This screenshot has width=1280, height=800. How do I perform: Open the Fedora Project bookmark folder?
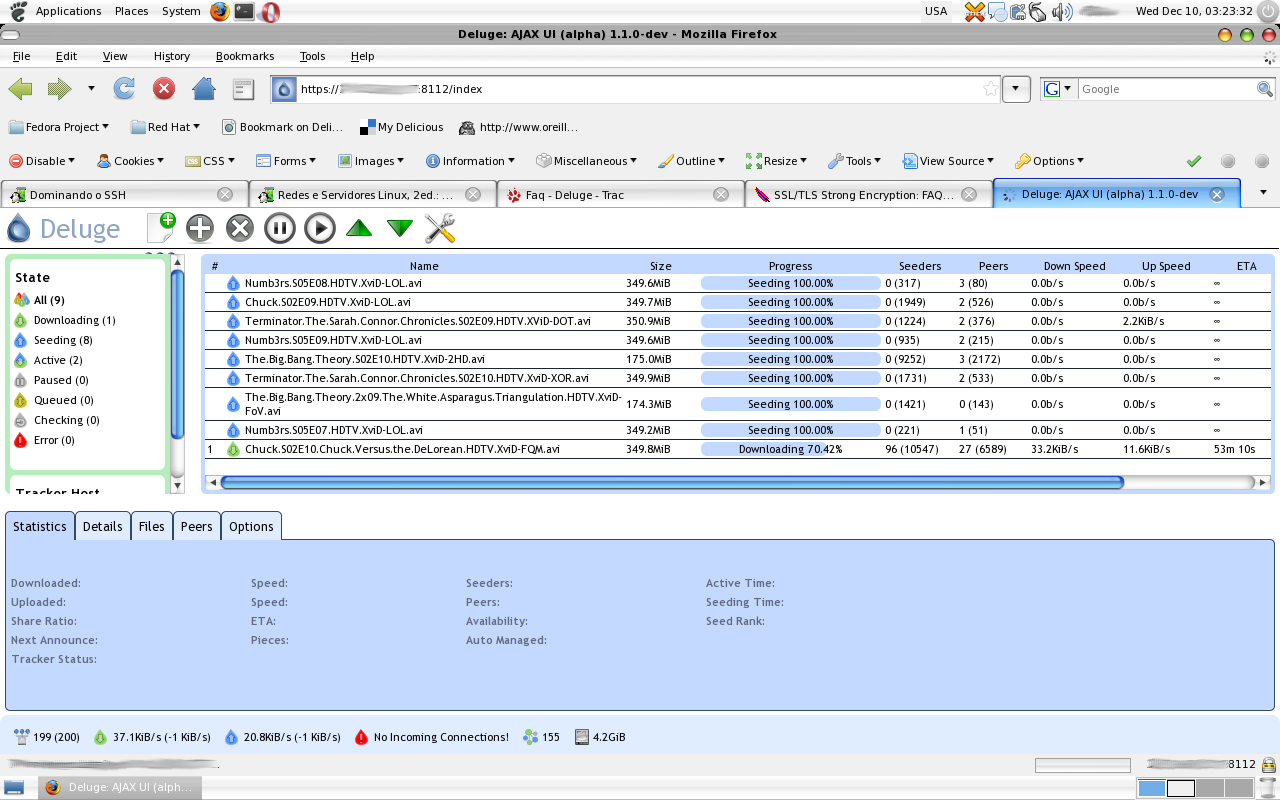61,127
